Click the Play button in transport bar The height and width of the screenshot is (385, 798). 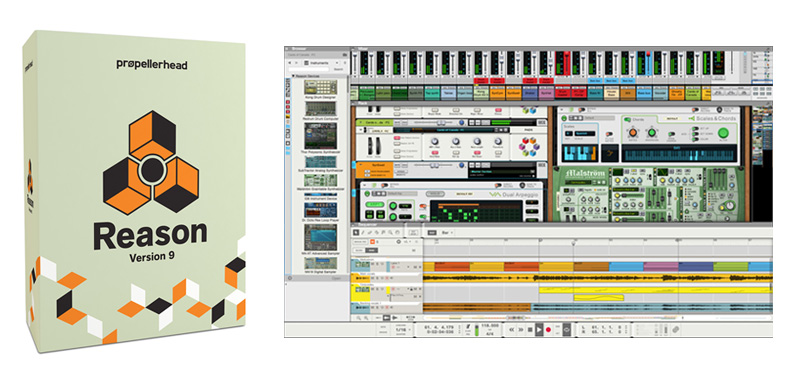click(x=539, y=329)
